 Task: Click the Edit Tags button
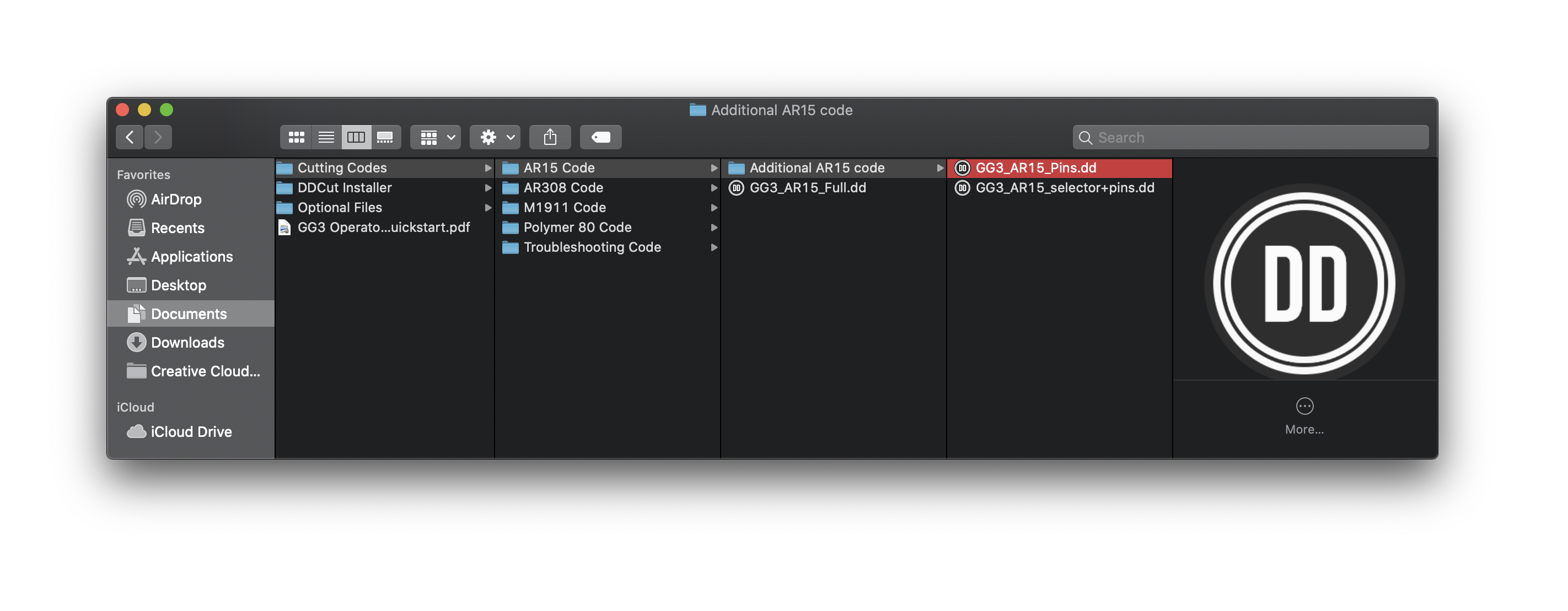click(x=600, y=138)
